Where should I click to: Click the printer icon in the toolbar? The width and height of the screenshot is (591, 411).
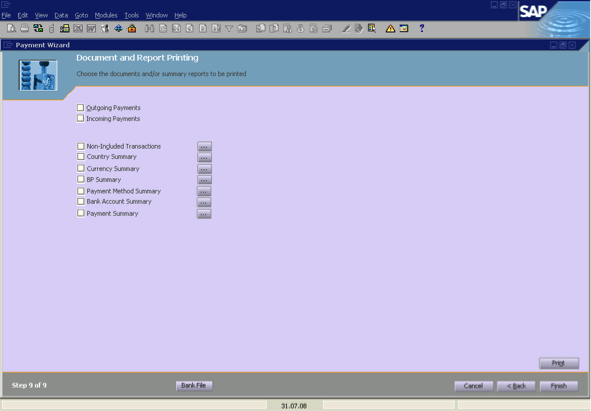click(24, 28)
